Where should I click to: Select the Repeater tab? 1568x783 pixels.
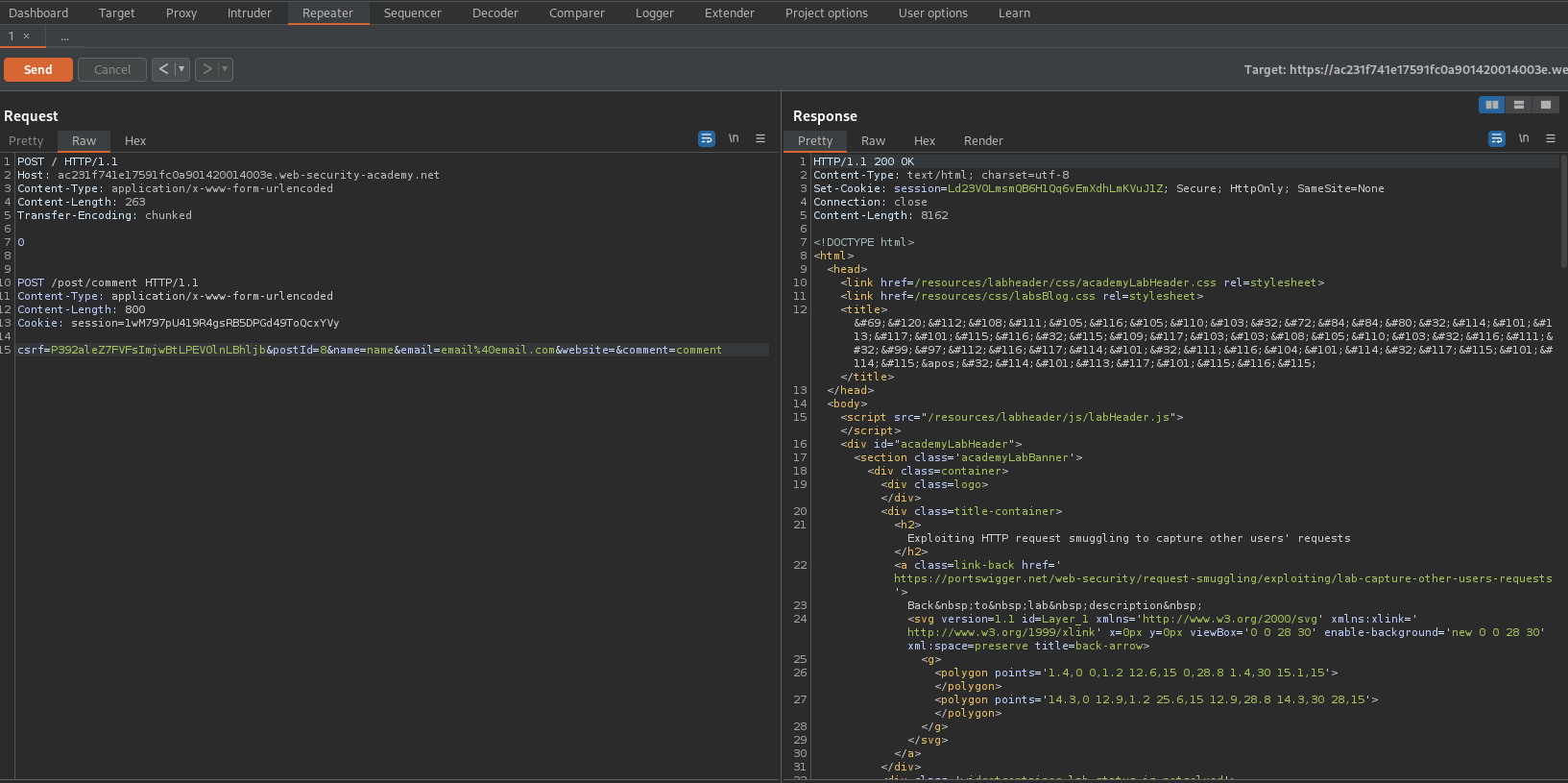(327, 12)
